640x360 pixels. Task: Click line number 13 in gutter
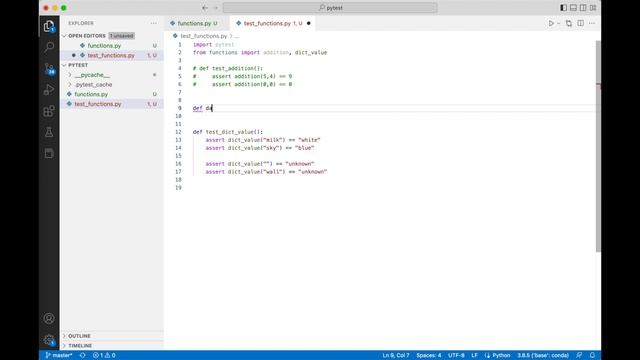point(178,140)
